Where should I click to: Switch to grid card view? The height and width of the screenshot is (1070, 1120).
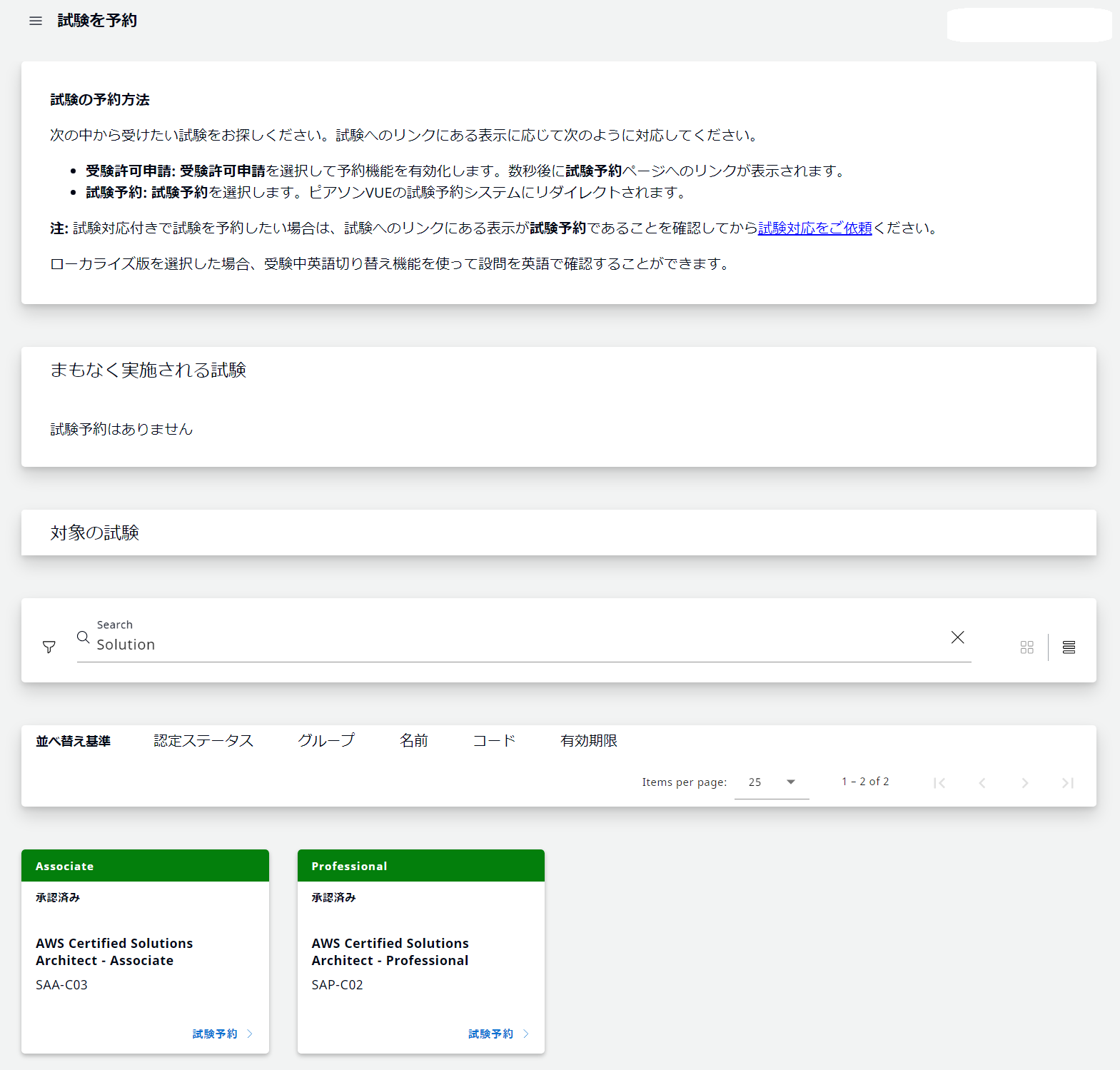click(1027, 647)
